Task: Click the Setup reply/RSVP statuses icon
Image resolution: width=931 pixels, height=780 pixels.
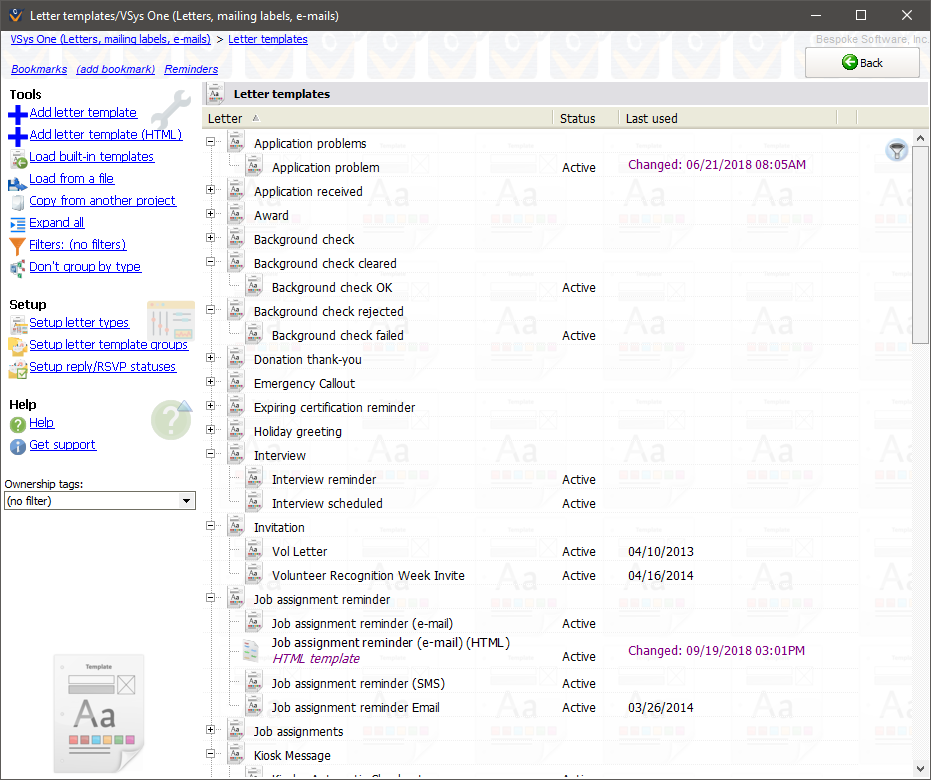Action: [x=17, y=366]
